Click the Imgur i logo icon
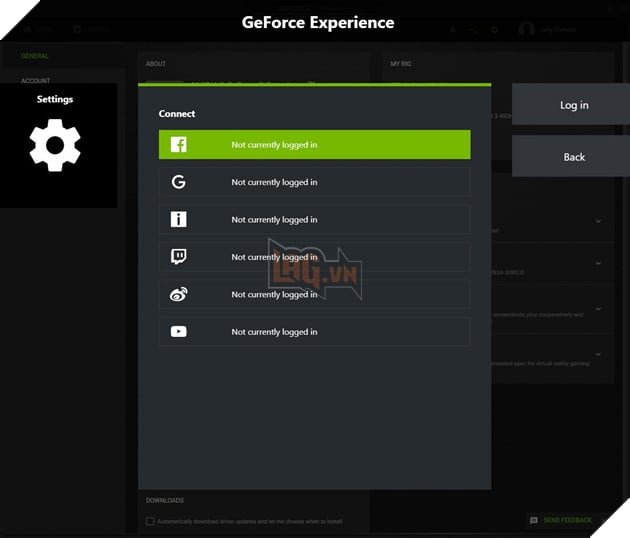The height and width of the screenshot is (538, 630). 178,219
